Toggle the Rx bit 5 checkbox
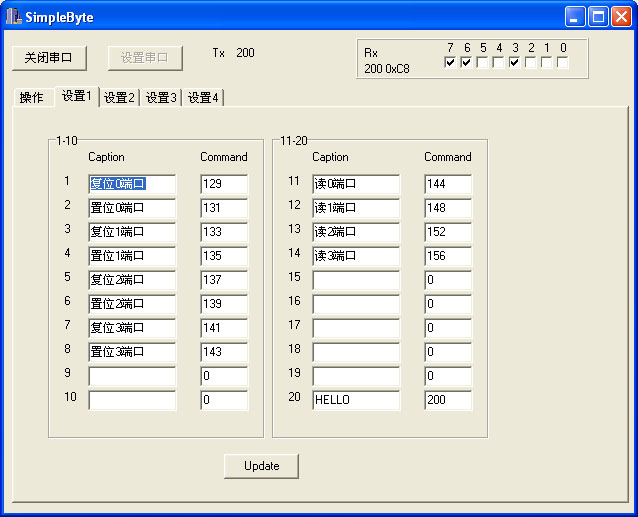The image size is (638, 517). coord(482,63)
